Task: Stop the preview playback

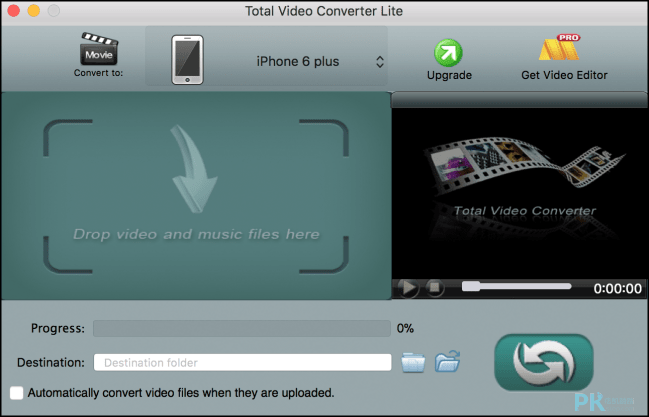Action: tap(435, 287)
